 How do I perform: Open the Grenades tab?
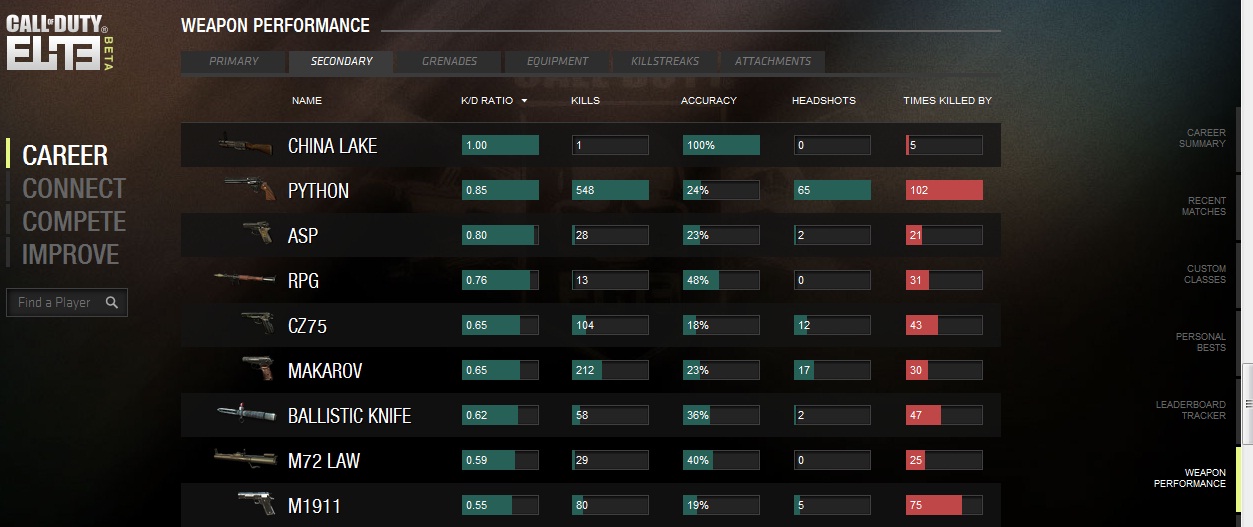[x=449, y=62]
